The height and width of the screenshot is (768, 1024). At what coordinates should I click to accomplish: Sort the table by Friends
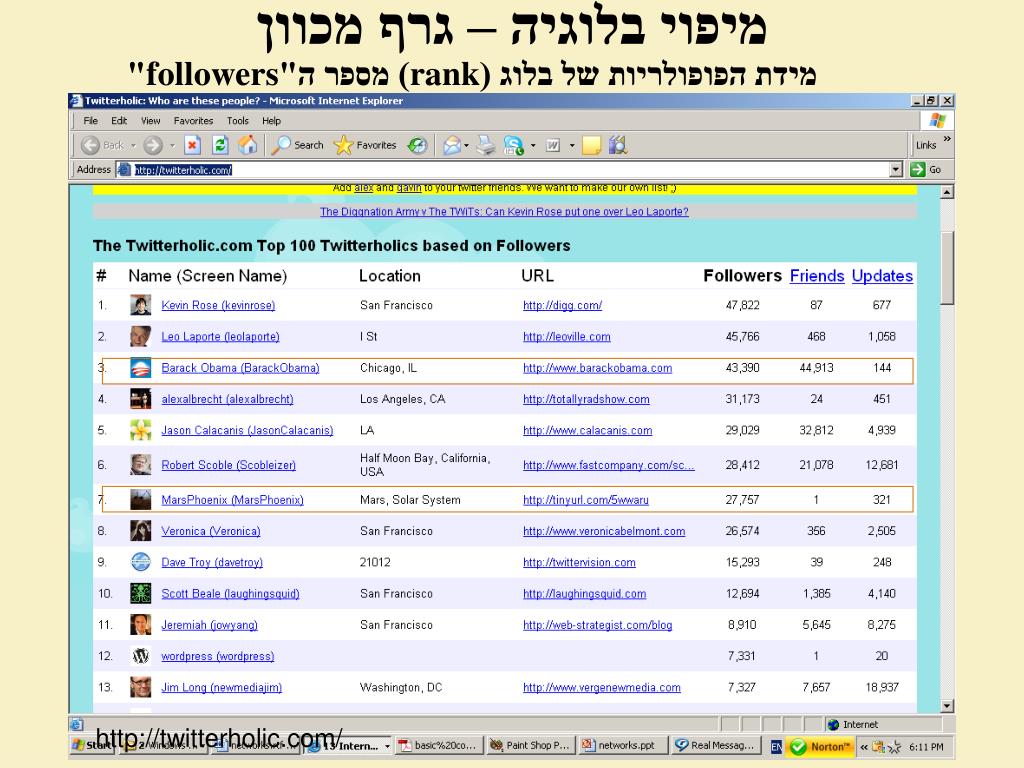817,276
